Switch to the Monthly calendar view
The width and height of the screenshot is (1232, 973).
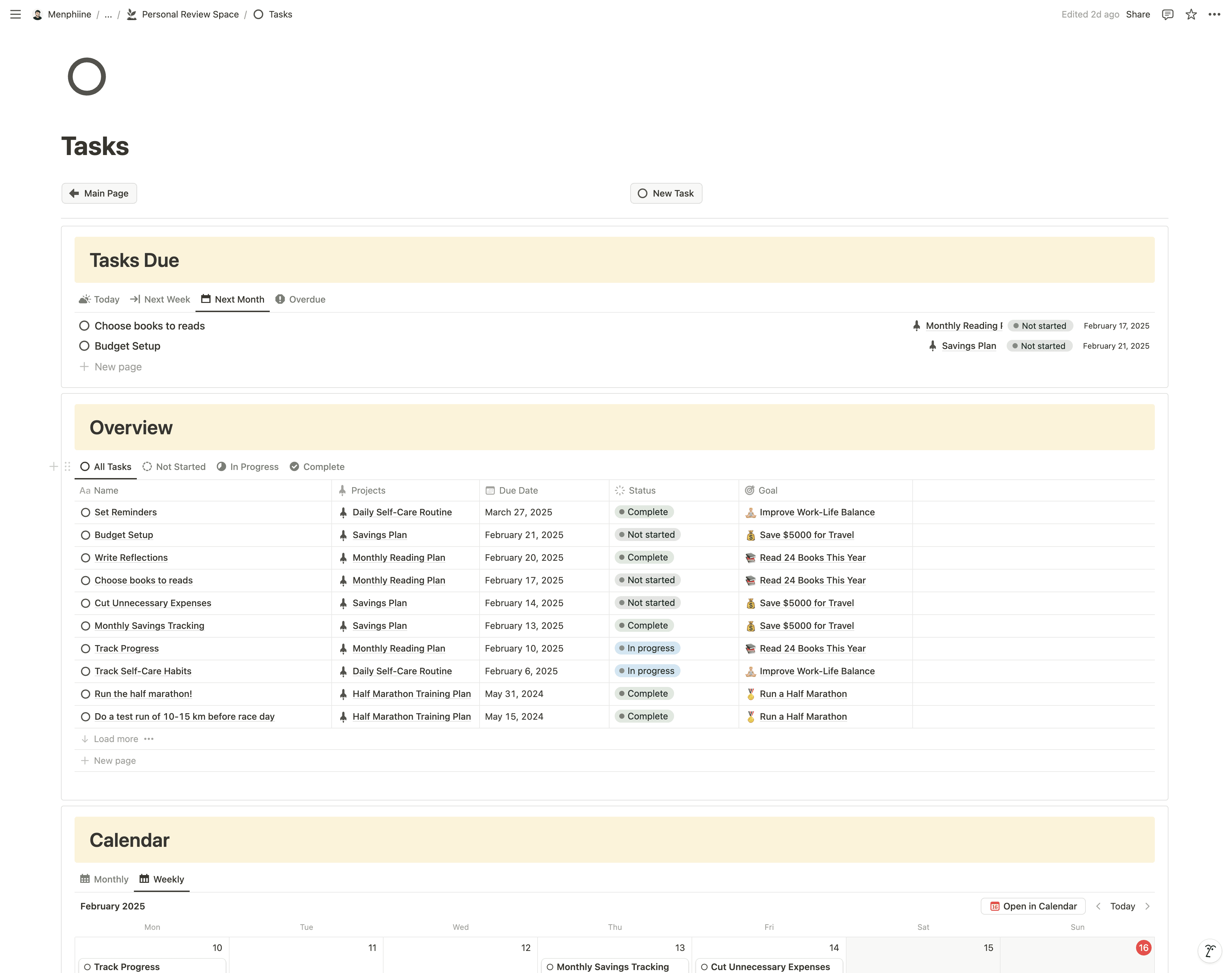pos(105,879)
